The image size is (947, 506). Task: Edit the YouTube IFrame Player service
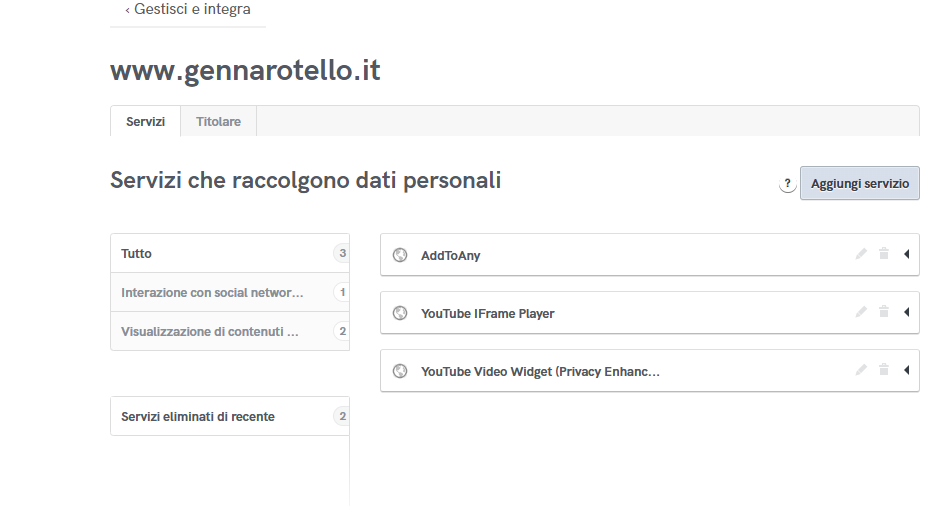861,312
